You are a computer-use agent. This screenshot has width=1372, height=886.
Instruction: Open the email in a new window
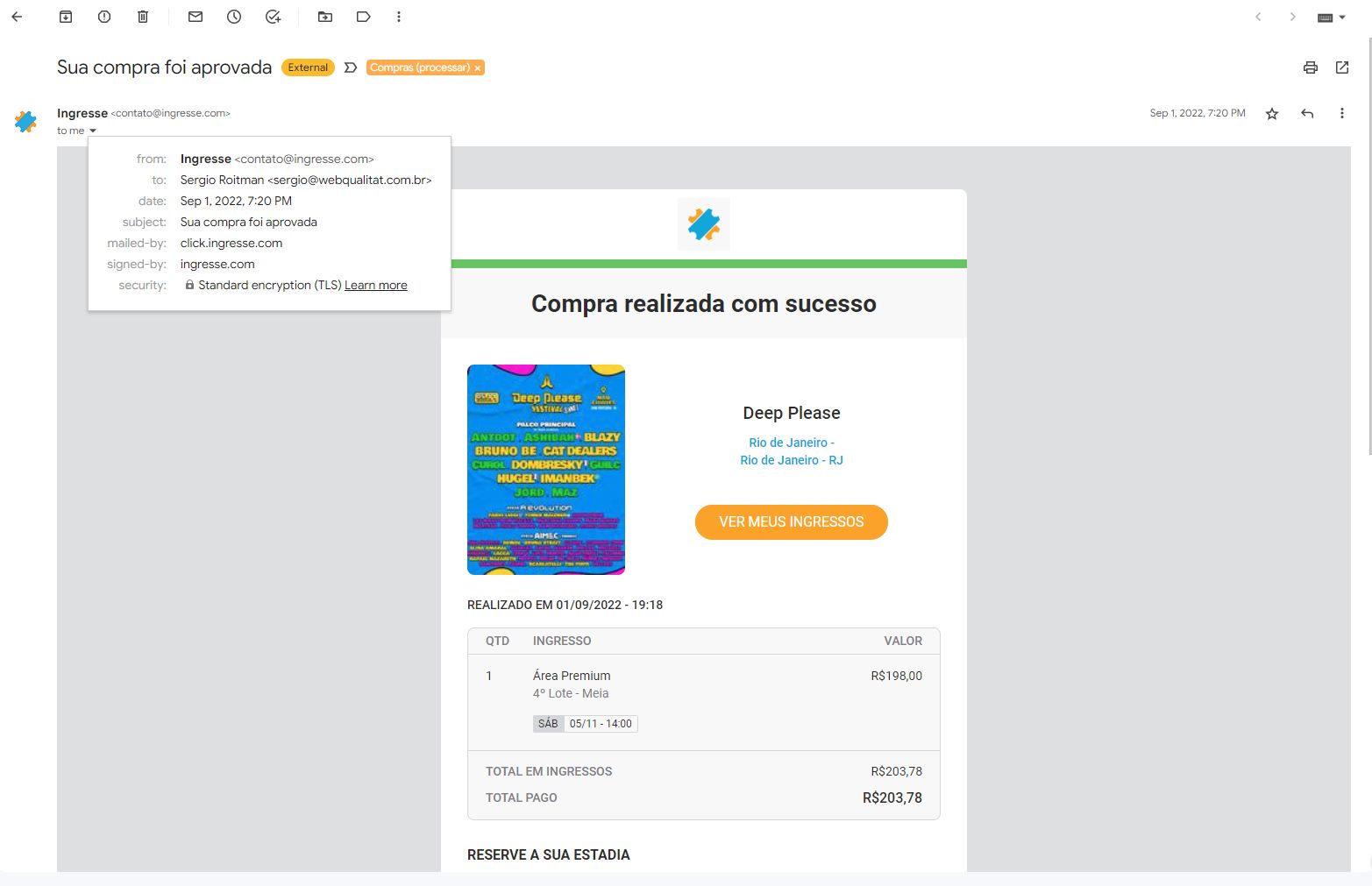tap(1342, 67)
